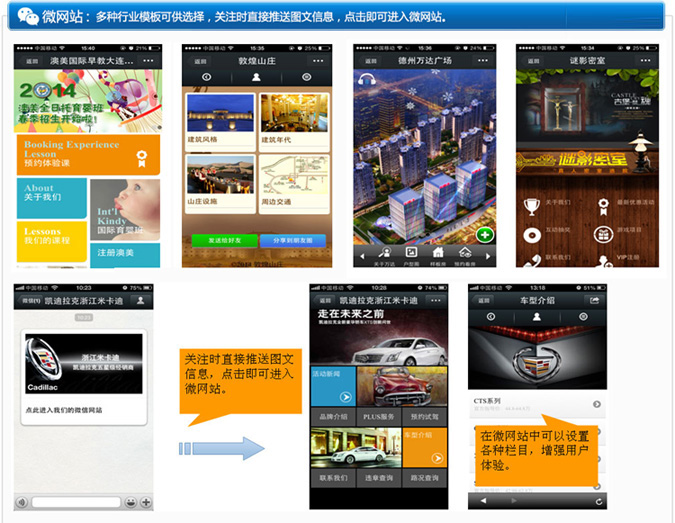Select the 联系我们 tile on Cadillac website screen
Screen dimensions: 675x523
[x=333, y=478]
